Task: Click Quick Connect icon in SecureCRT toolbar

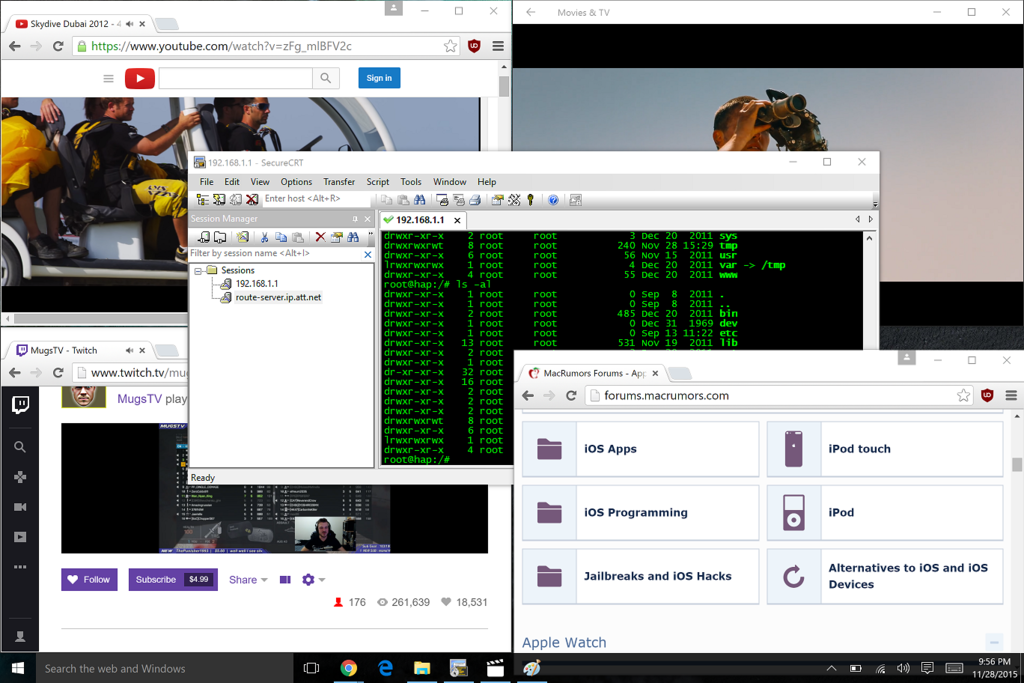Action: coord(219,200)
